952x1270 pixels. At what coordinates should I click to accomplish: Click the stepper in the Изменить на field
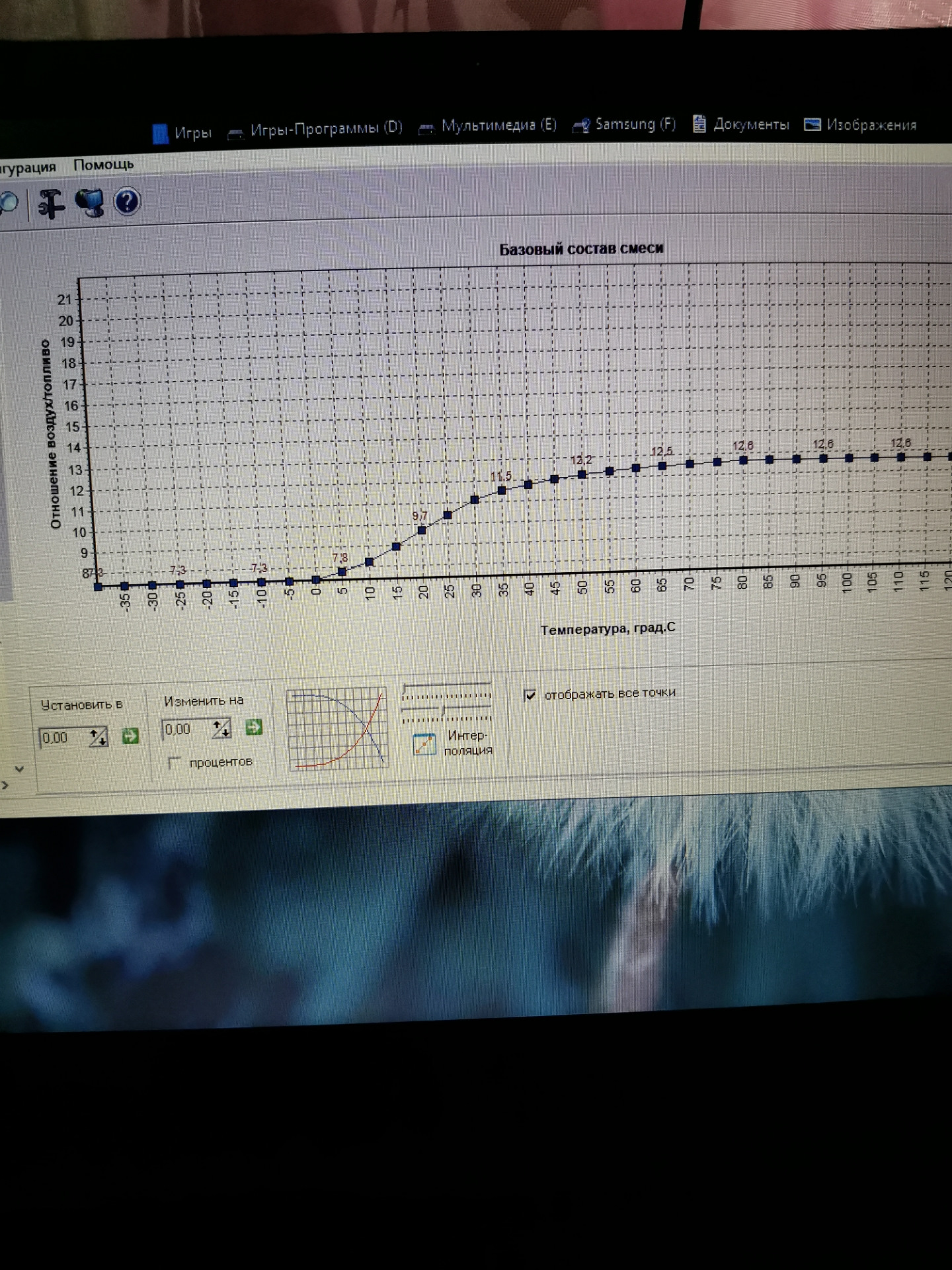[221, 729]
